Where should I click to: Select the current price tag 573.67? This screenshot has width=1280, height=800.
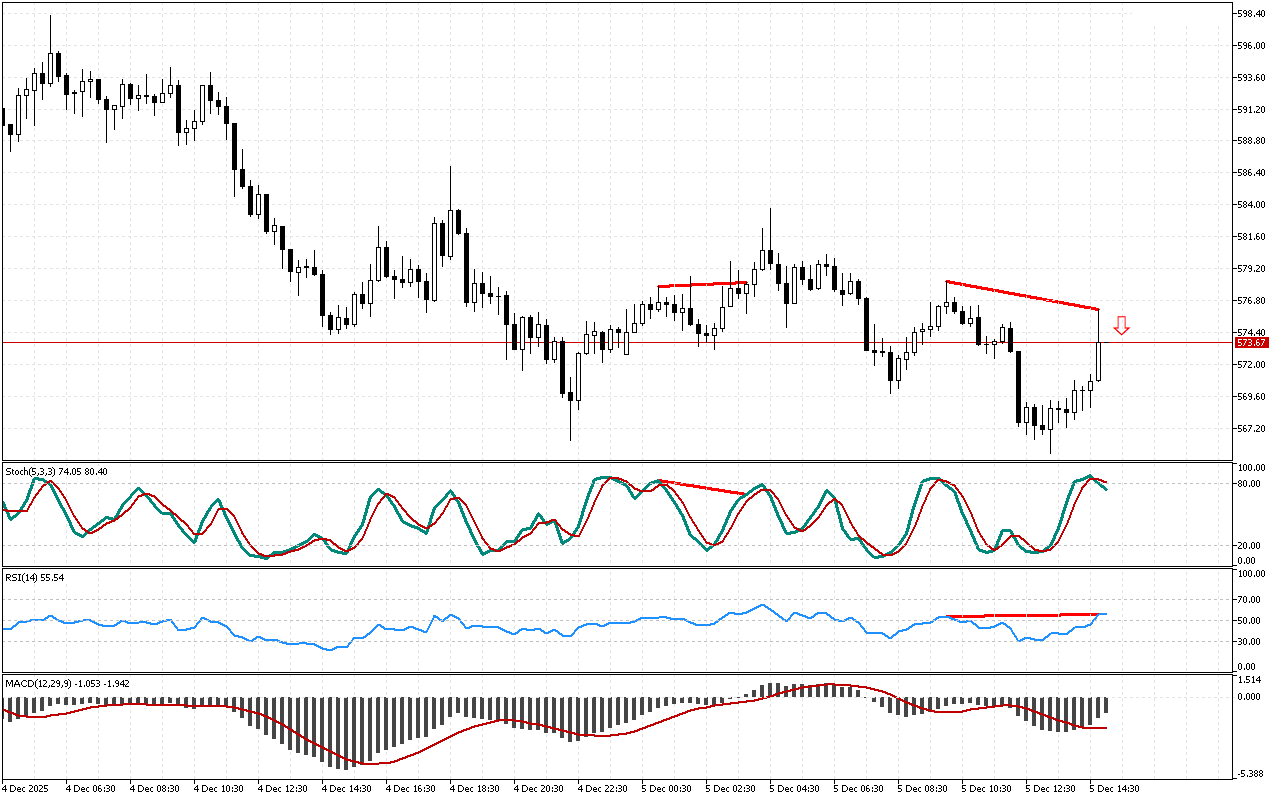(x=1251, y=343)
